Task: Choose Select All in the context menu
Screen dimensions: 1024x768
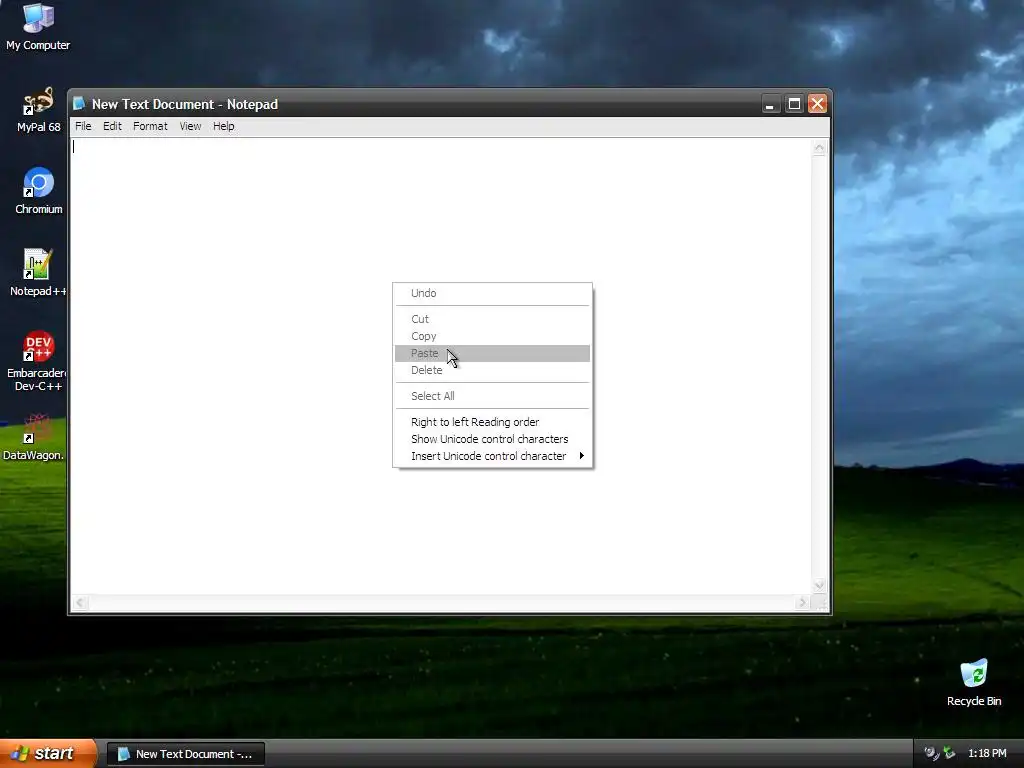Action: pos(492,396)
